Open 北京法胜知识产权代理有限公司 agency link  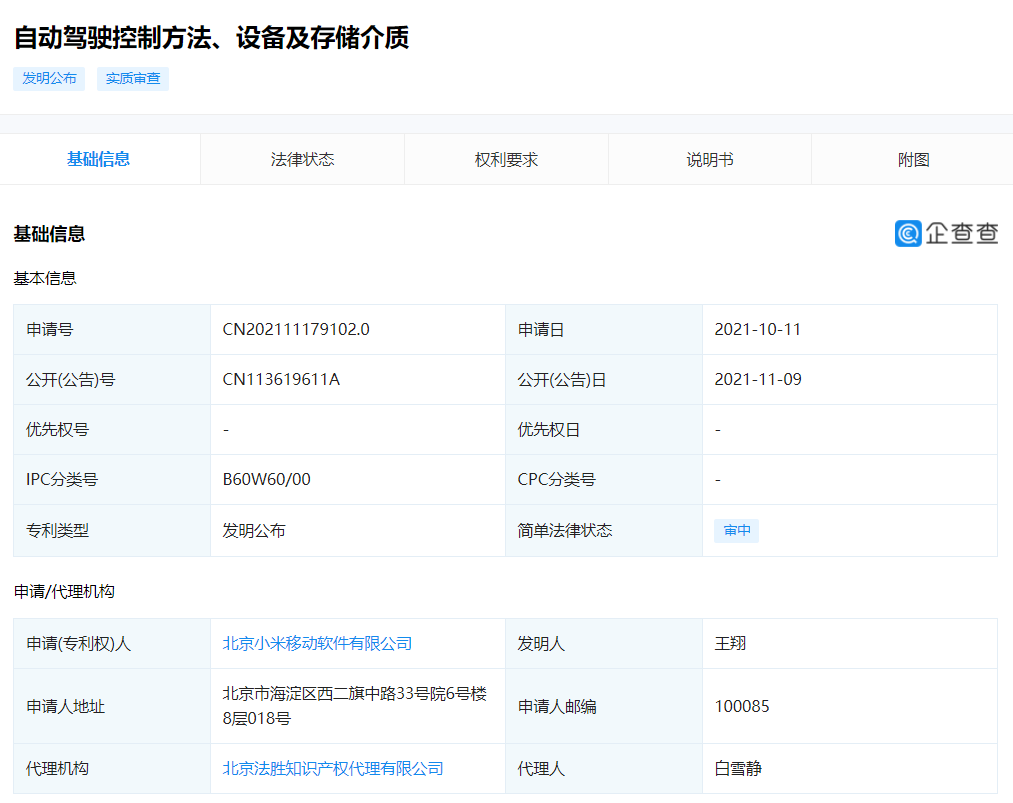coord(332,768)
